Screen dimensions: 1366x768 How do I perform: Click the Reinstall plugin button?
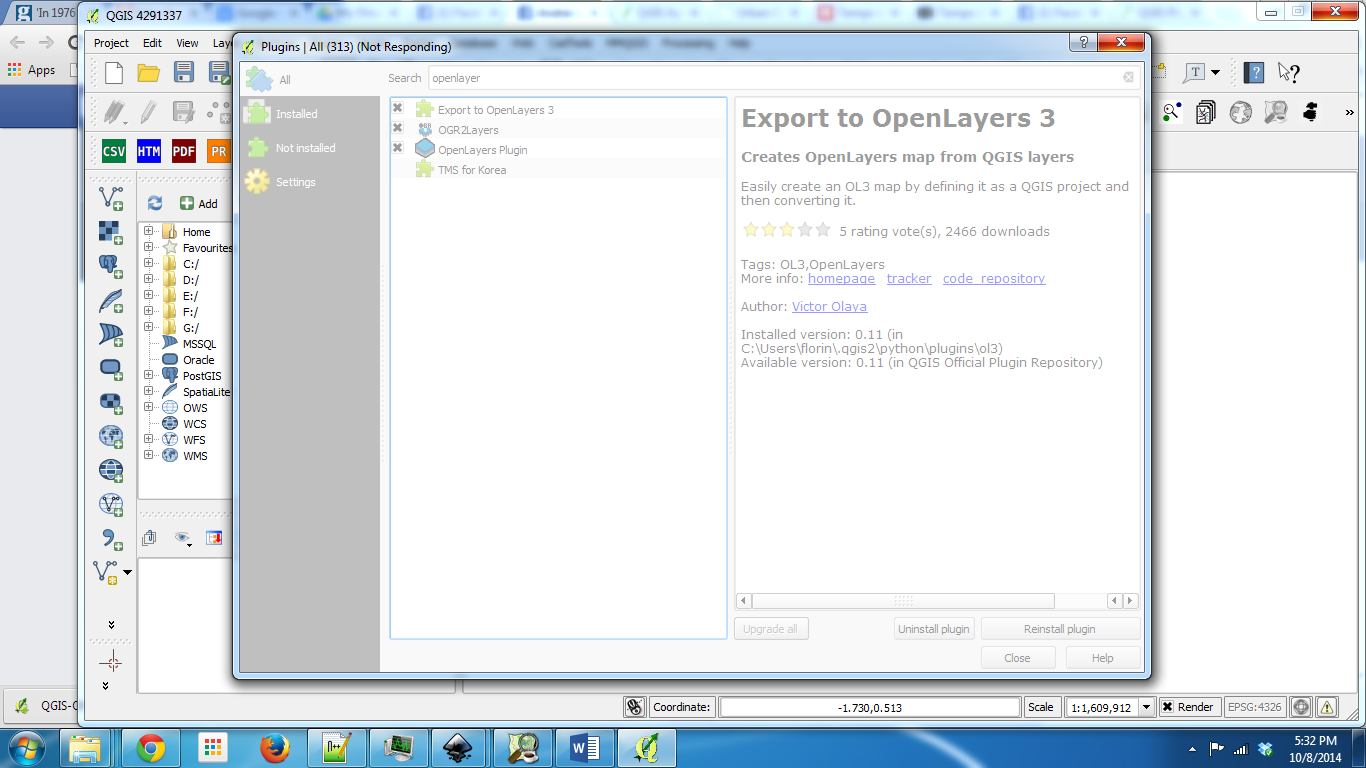click(1060, 629)
